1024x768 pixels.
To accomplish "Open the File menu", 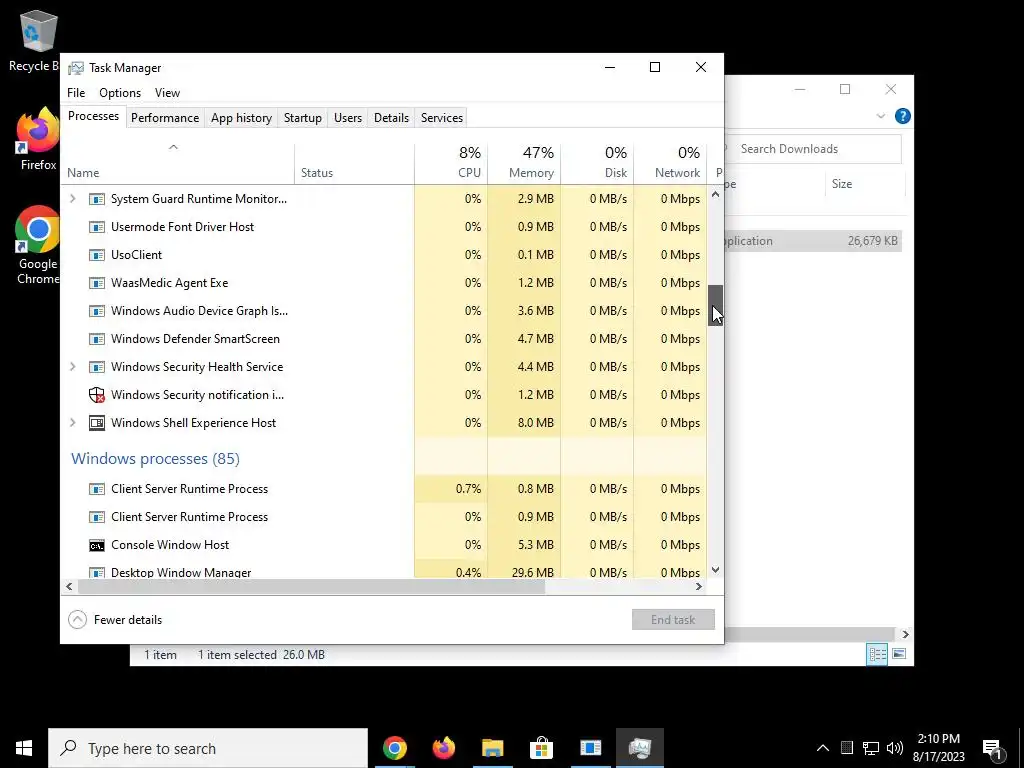I will [x=76, y=93].
